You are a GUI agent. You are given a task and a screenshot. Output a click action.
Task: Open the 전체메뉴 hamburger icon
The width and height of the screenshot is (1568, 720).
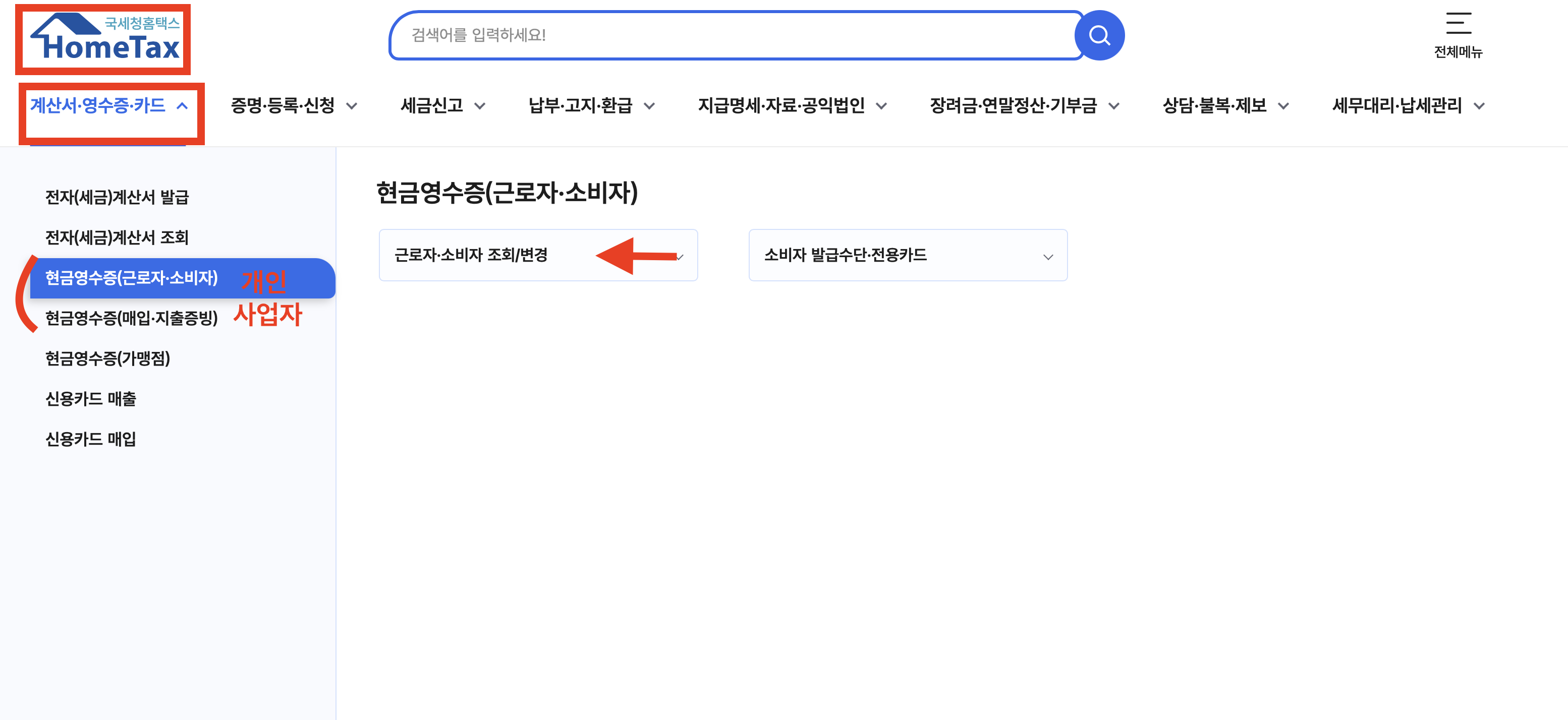[1458, 24]
